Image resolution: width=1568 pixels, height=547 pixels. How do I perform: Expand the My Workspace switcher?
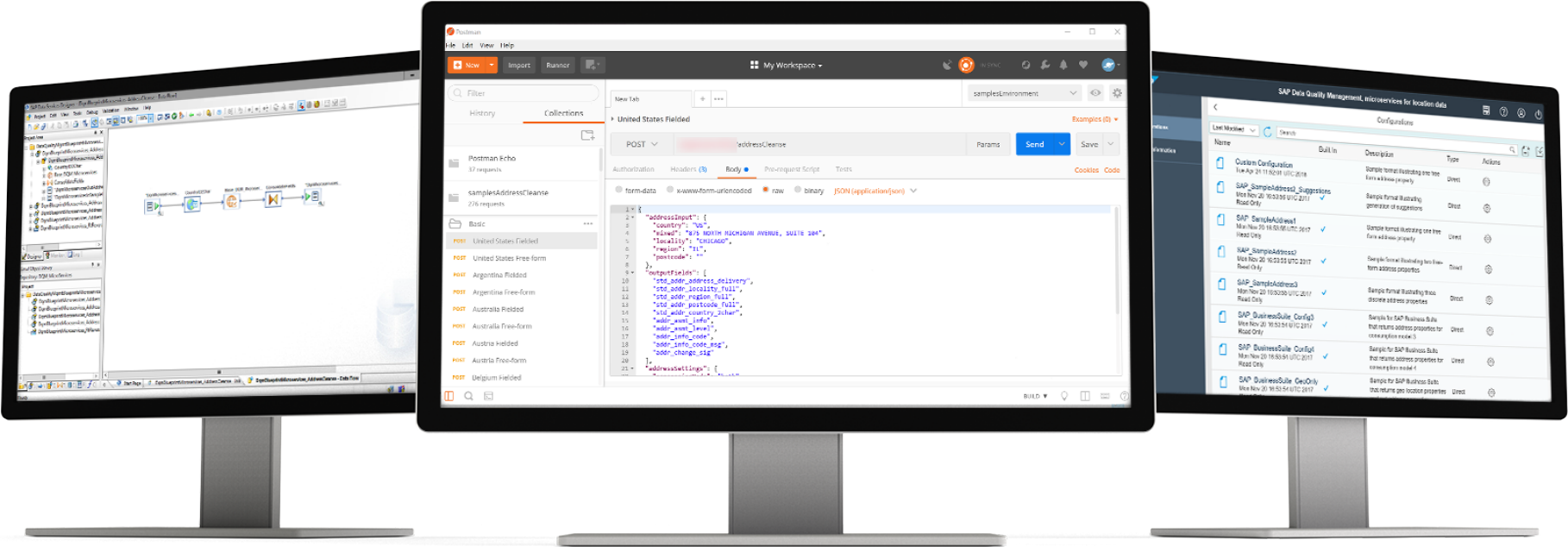pos(787,65)
